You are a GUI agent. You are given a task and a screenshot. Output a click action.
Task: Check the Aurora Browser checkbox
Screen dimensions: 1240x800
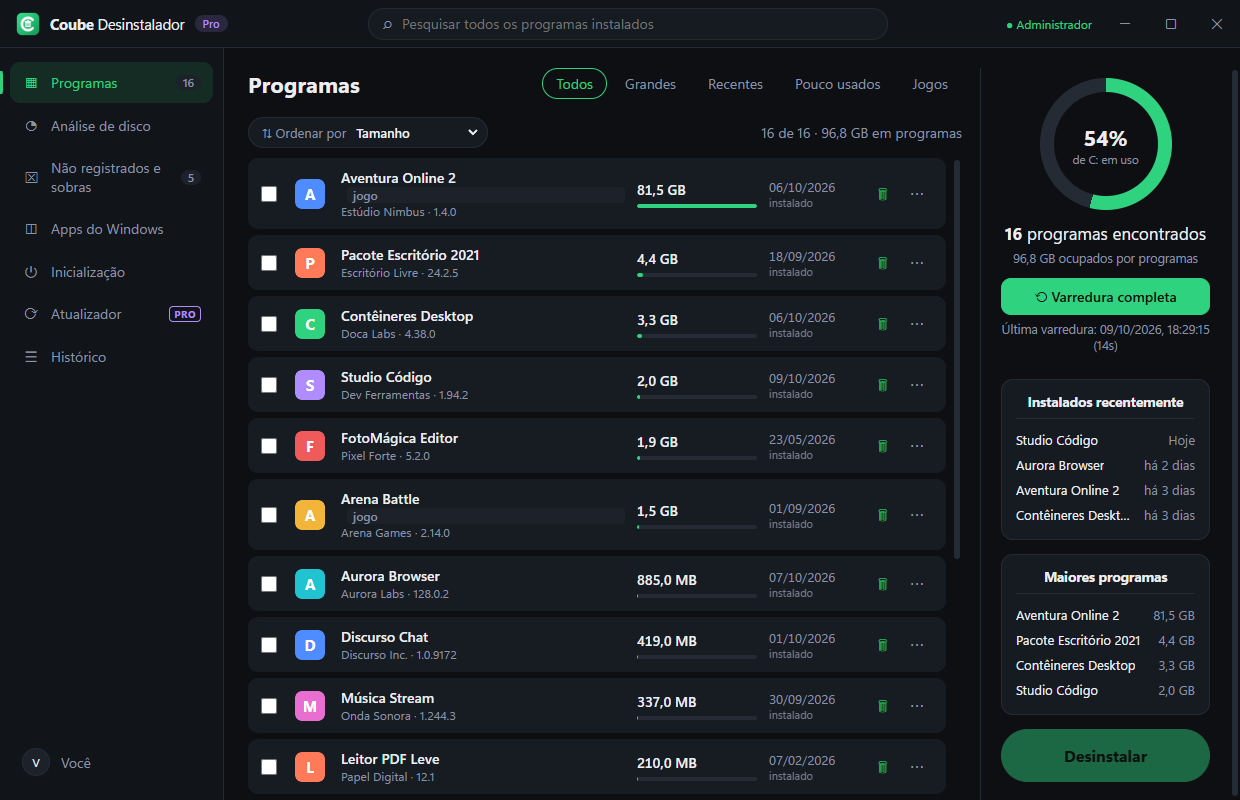[x=269, y=584]
